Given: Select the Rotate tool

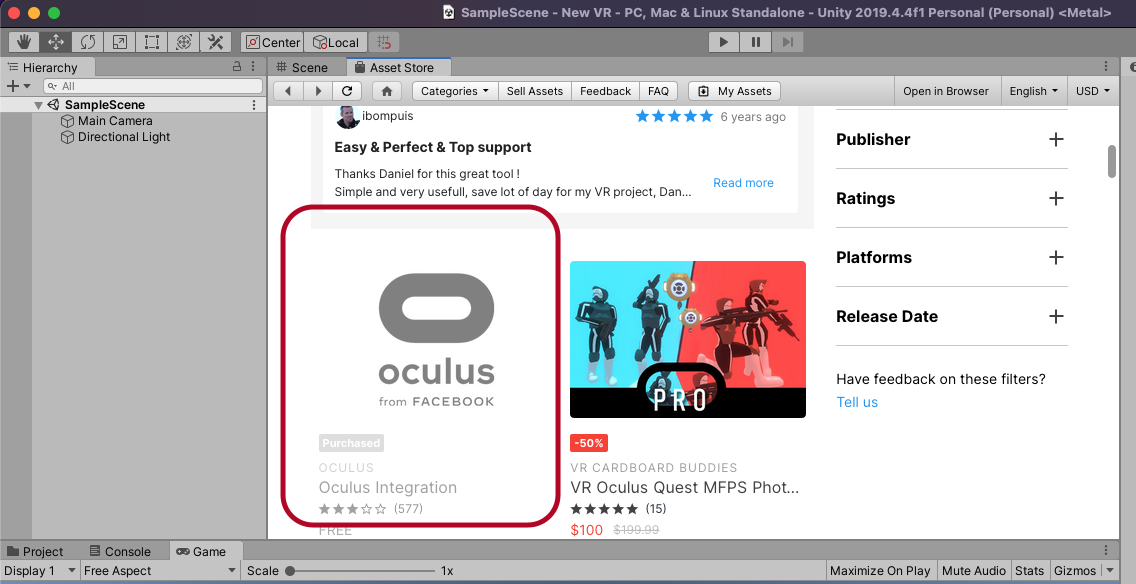Looking at the screenshot, I should tap(88, 42).
